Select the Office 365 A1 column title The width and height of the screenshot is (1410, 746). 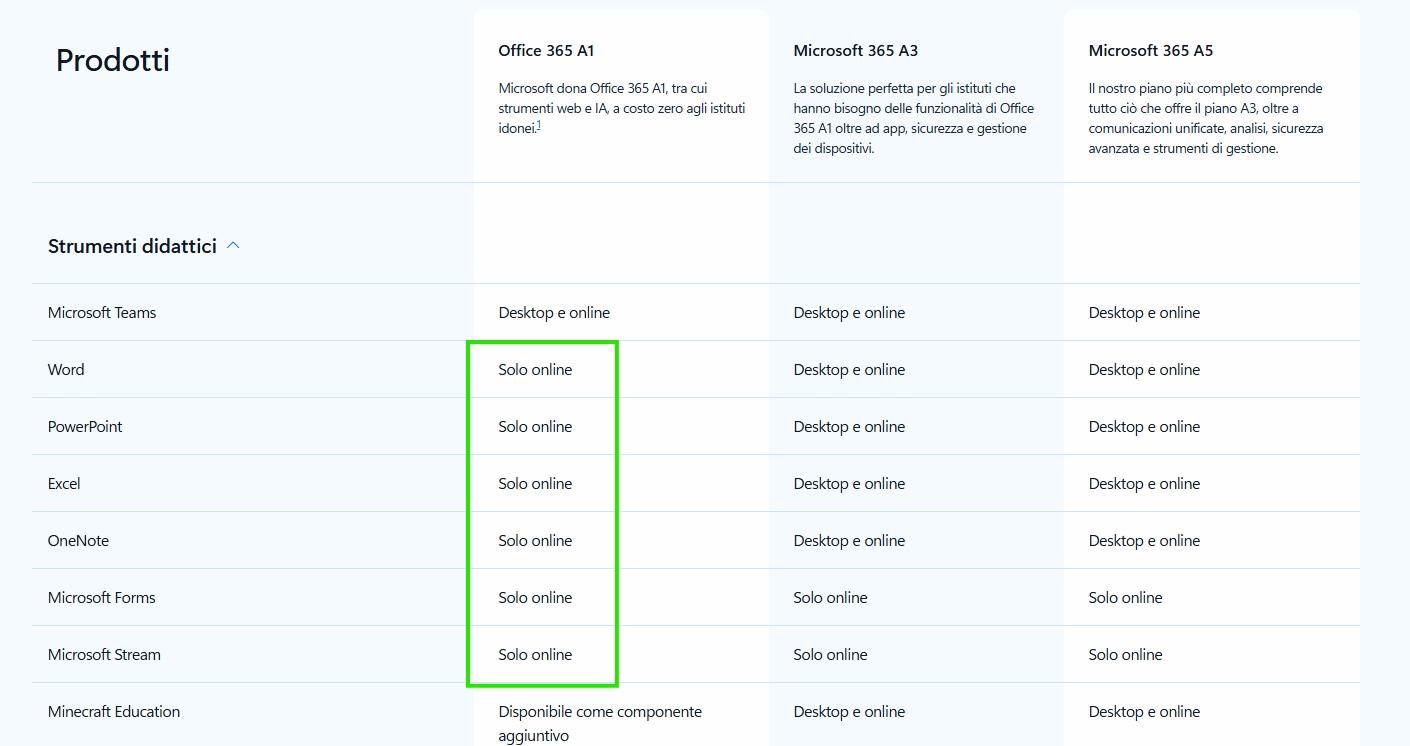click(547, 50)
